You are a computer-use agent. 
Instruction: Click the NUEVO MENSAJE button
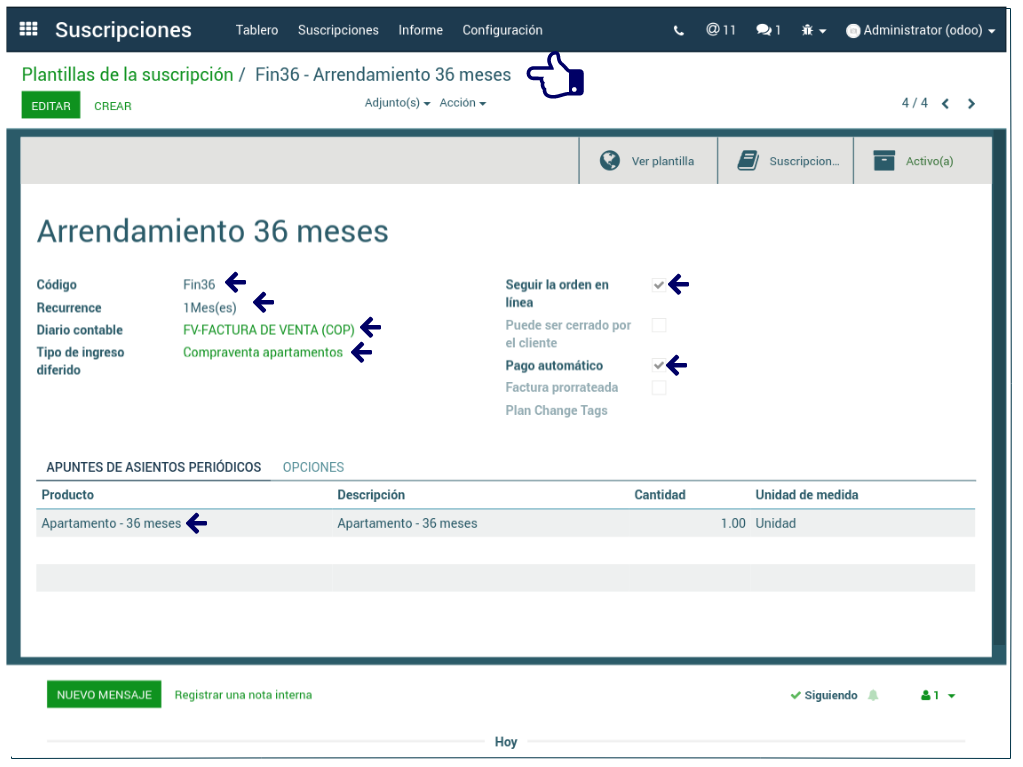click(104, 695)
